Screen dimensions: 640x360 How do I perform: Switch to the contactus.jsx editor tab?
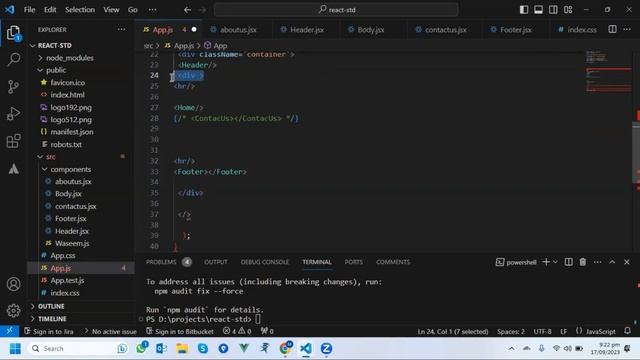(x=445, y=30)
